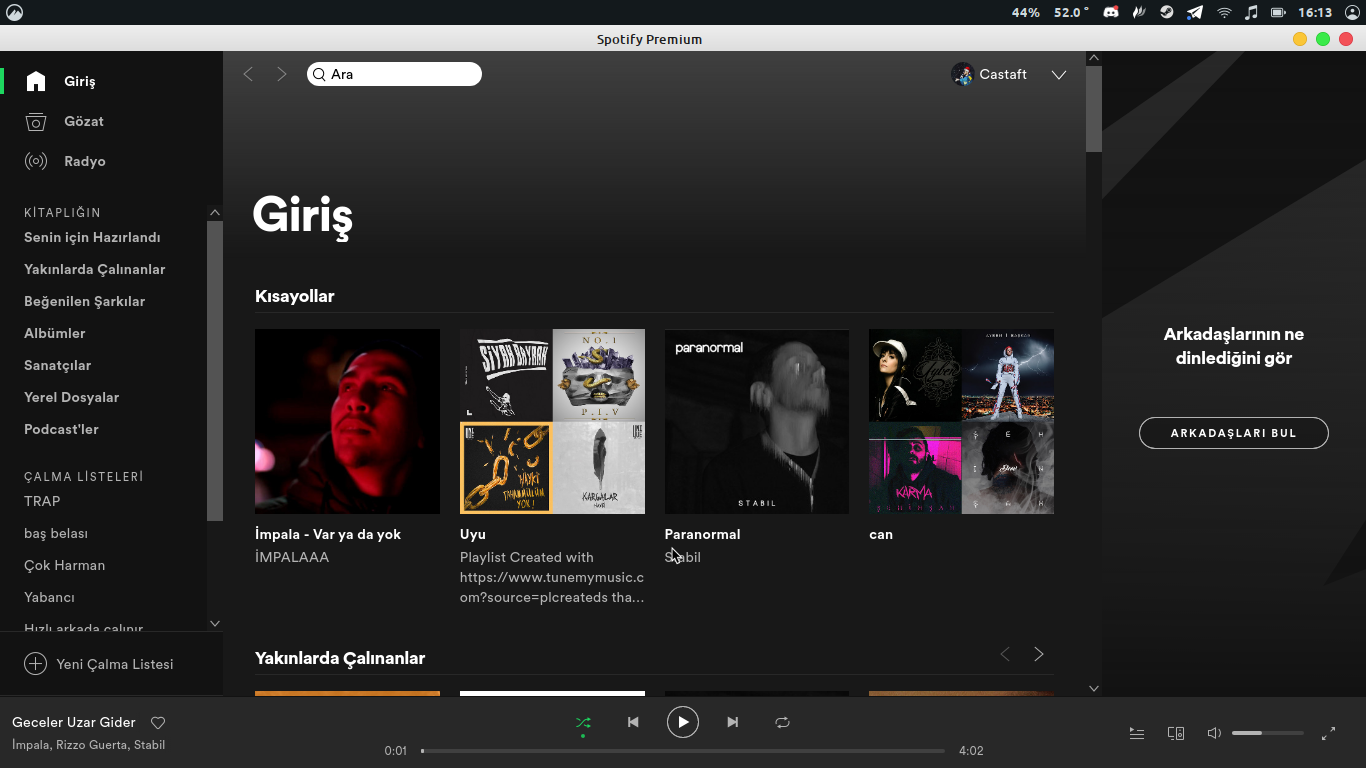
Task: Open the play queue icon
Action: pos(1137,733)
